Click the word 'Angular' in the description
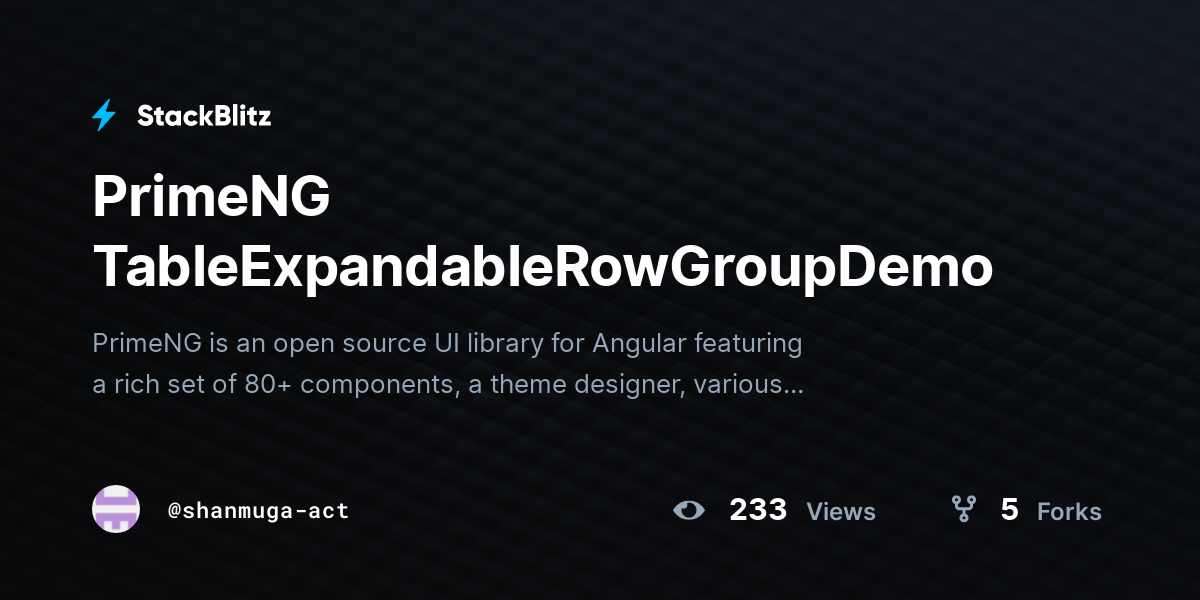Viewport: 1200px width, 600px height. [x=639, y=344]
